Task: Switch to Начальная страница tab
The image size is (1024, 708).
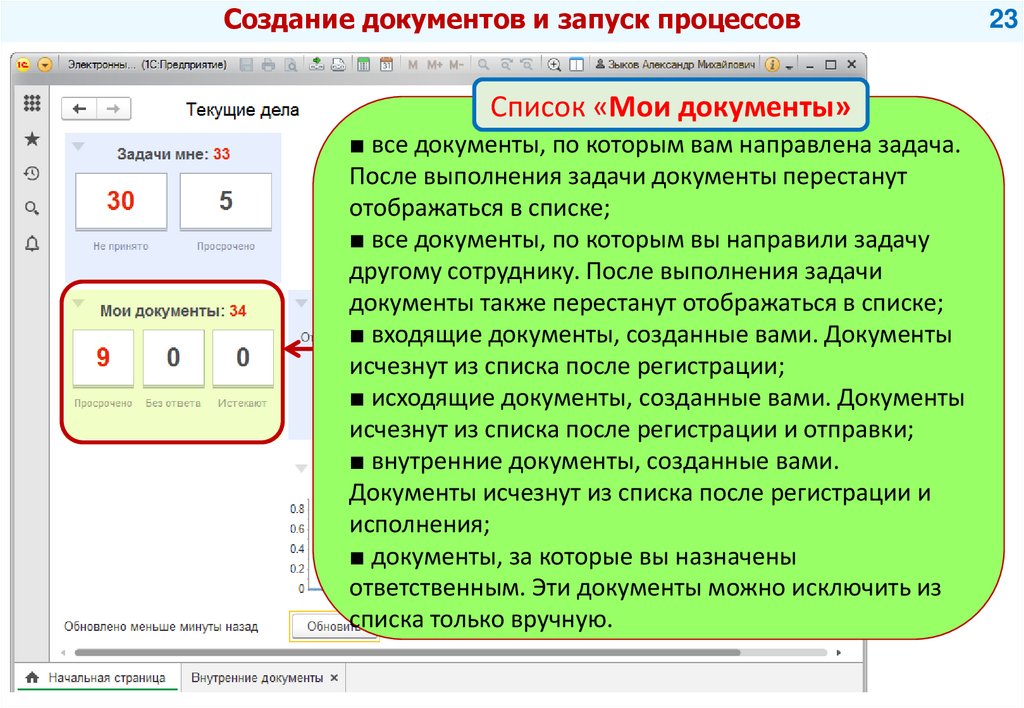Action: tap(96, 678)
